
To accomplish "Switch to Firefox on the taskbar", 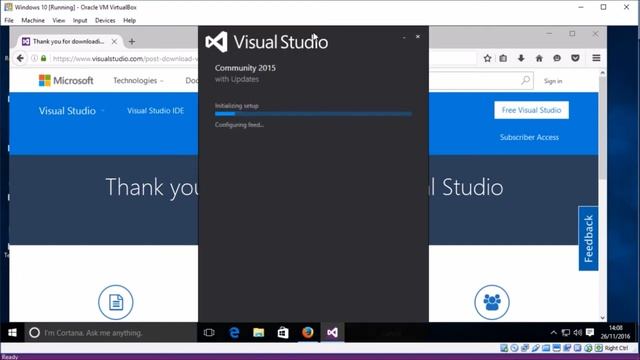I will pyautogui.click(x=308, y=333).
